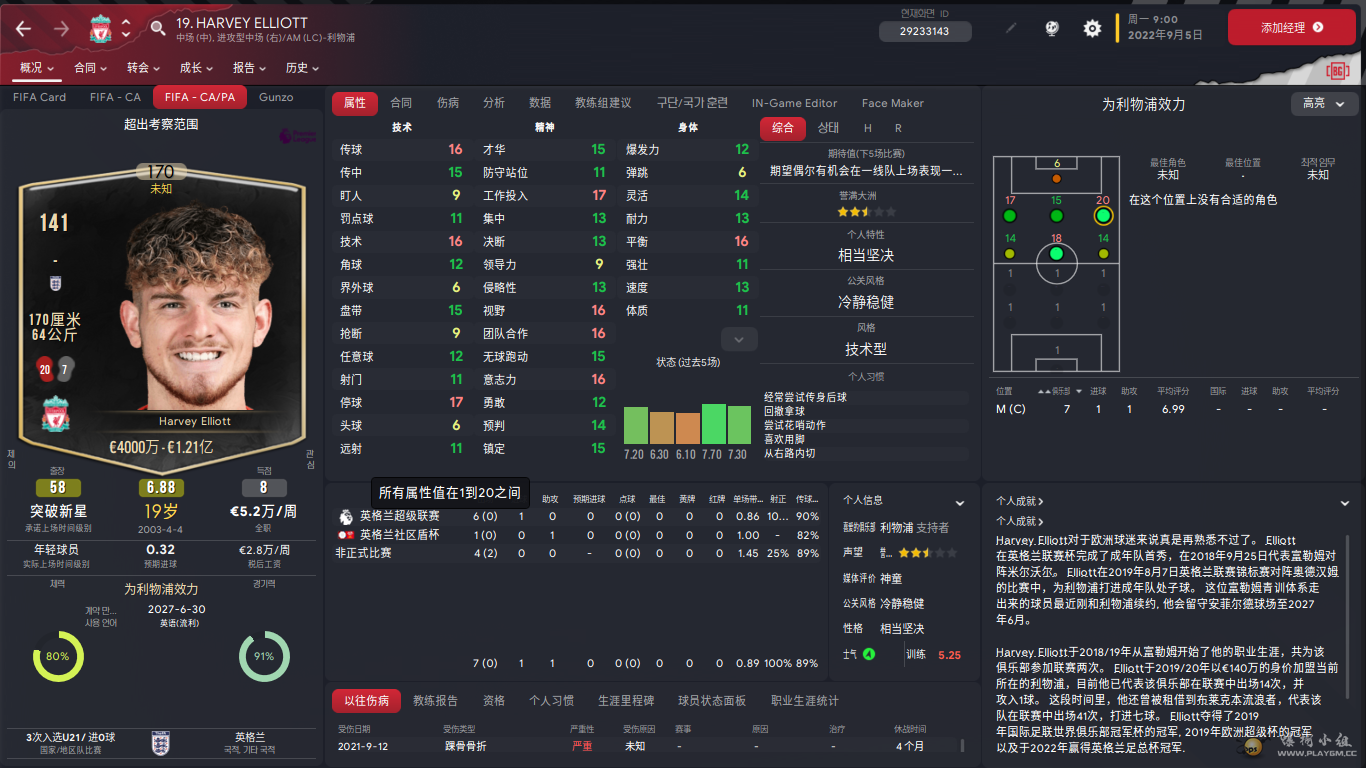Click the red 20 shirt number badge
1366x768 pixels.
tap(45, 369)
